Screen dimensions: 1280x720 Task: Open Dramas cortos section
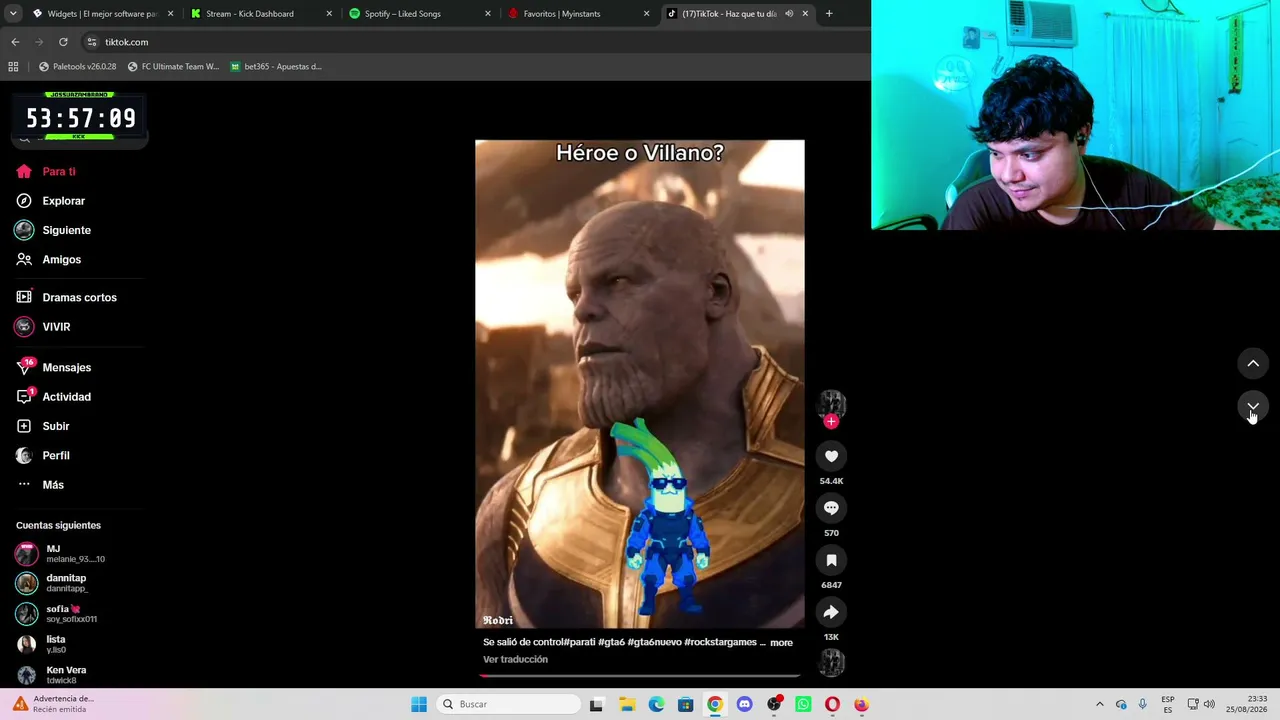66,297
